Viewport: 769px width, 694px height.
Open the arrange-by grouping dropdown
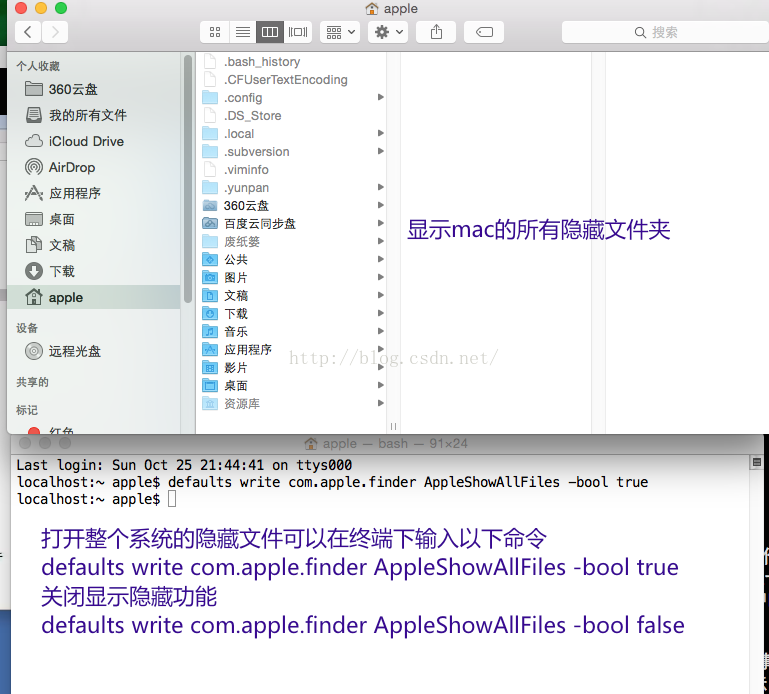340,32
